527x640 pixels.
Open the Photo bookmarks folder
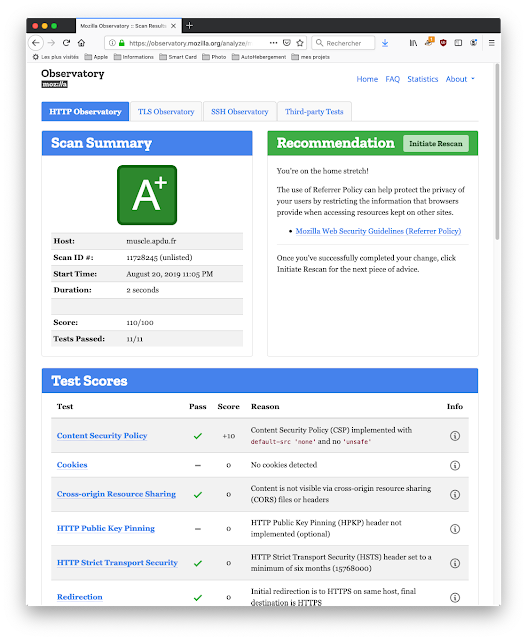tap(214, 57)
